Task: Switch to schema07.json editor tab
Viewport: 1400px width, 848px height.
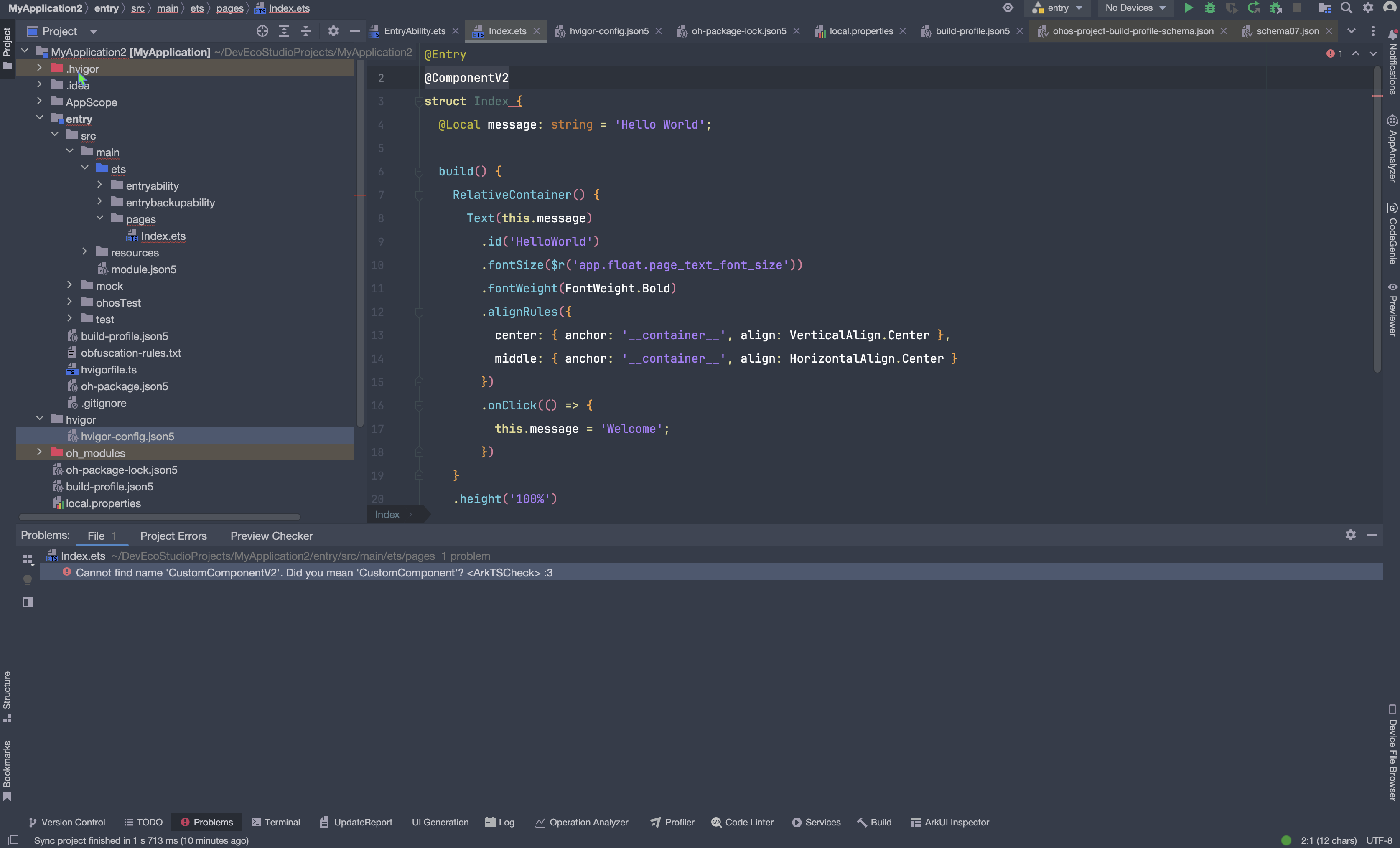Action: coord(1288,31)
